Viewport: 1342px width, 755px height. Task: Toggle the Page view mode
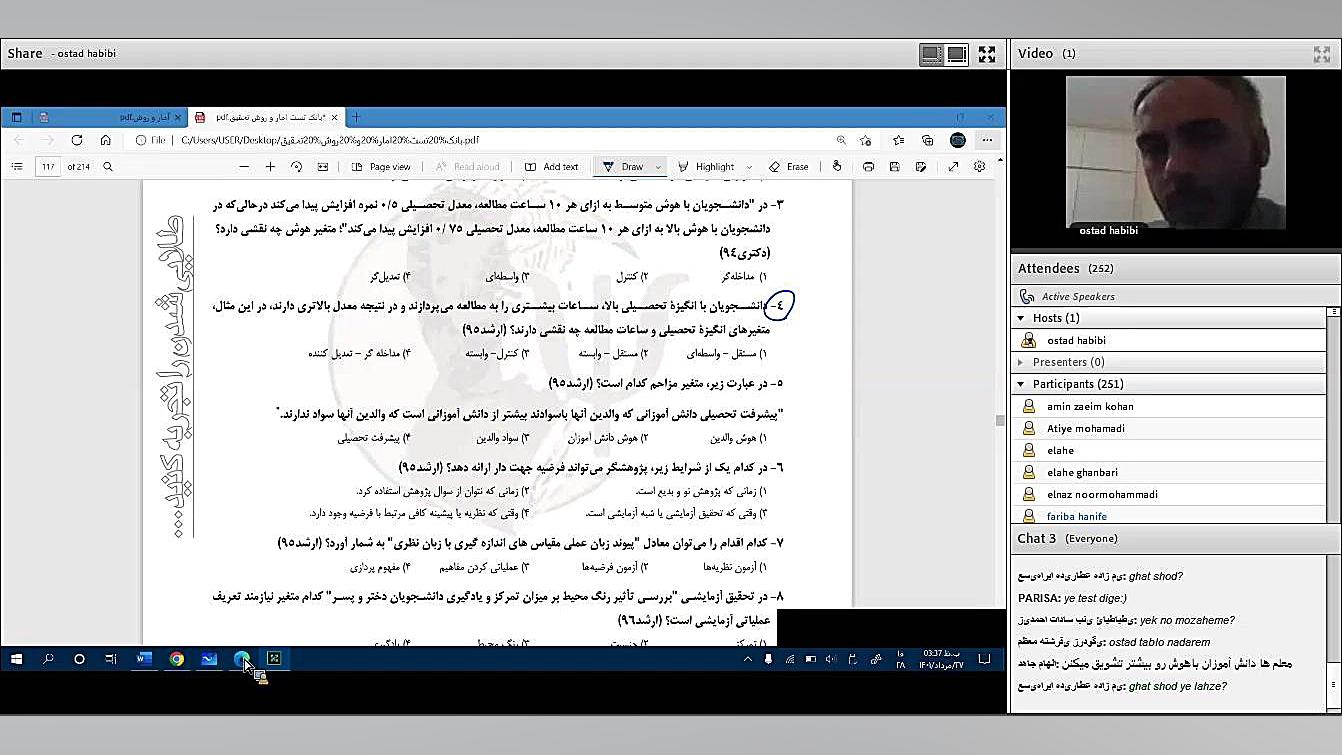pos(381,167)
